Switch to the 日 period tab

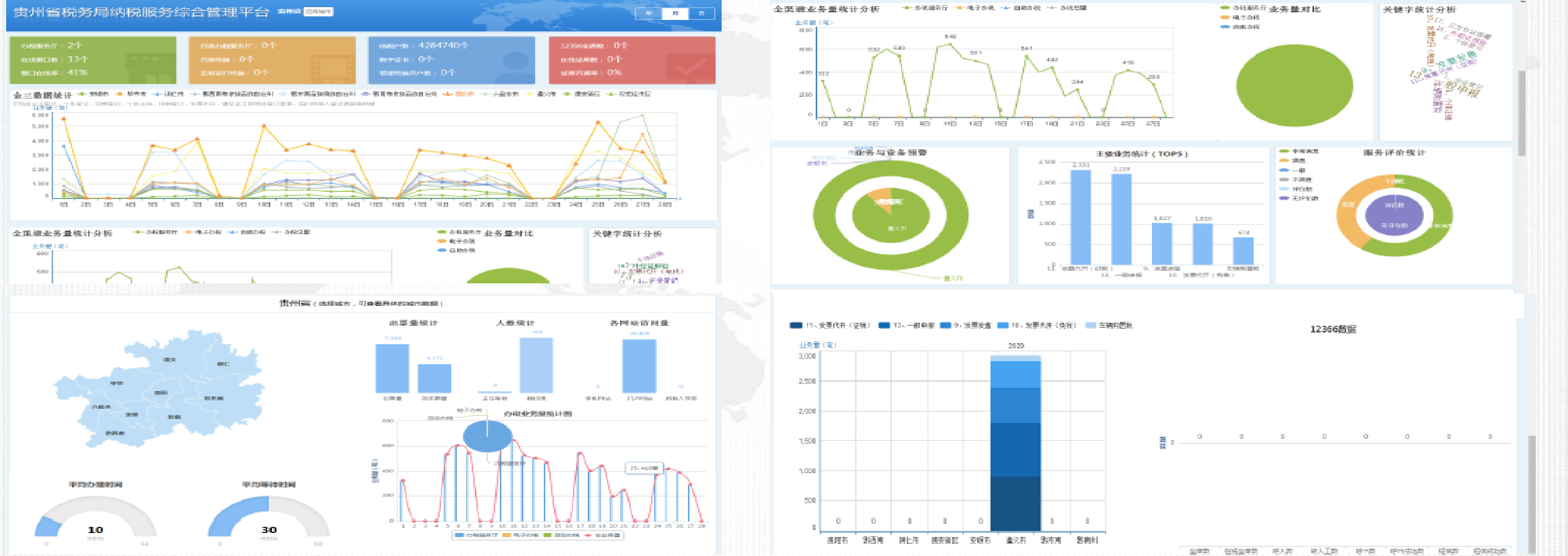pyautogui.click(x=701, y=13)
